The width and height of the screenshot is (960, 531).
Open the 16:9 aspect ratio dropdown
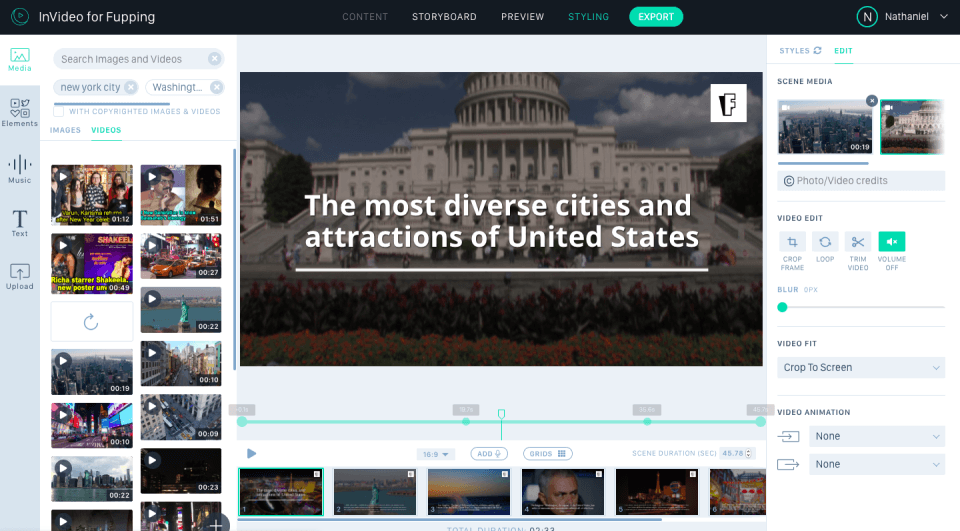435,454
